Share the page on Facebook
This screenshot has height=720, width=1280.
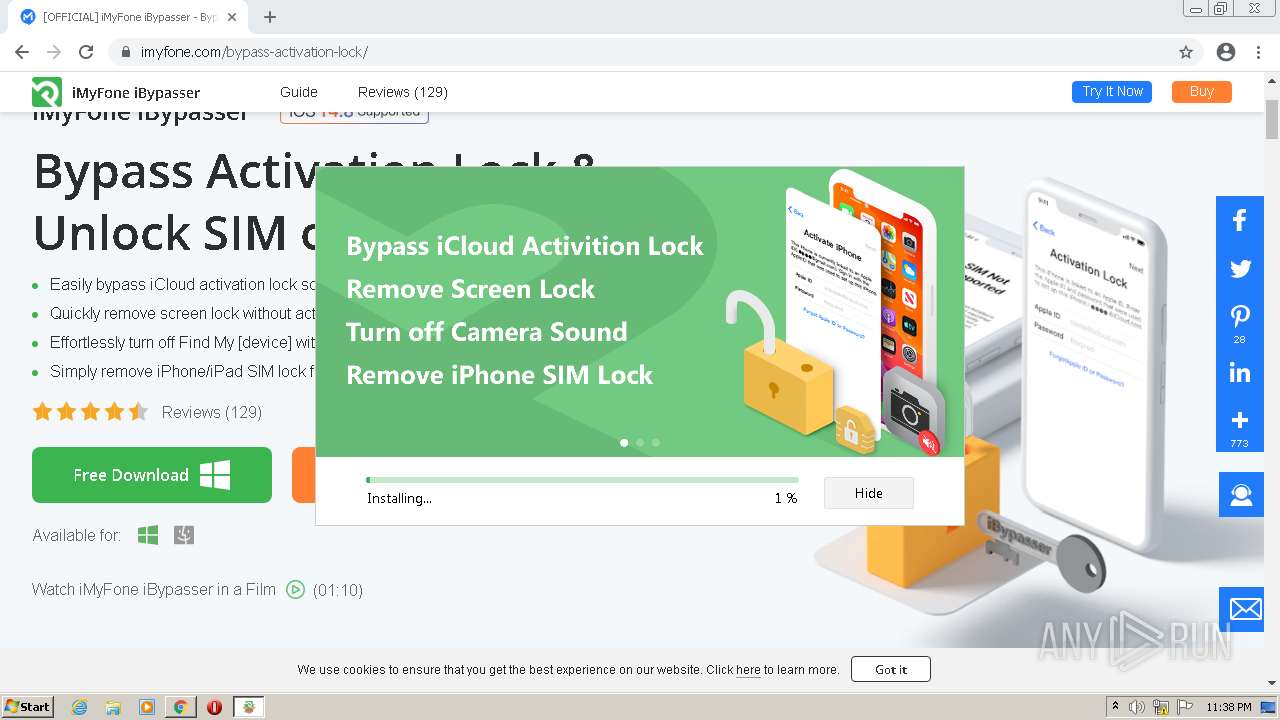click(1240, 221)
